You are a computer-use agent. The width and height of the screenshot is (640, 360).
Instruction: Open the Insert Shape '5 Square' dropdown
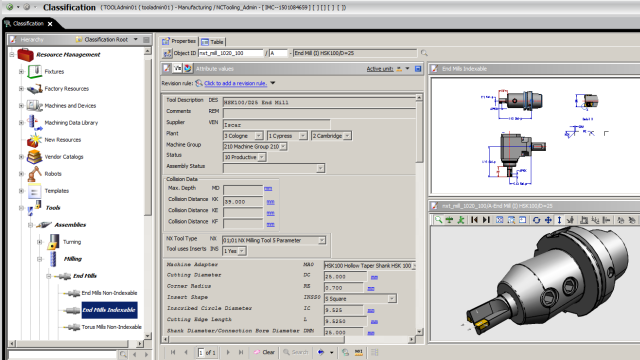[x=392, y=299]
